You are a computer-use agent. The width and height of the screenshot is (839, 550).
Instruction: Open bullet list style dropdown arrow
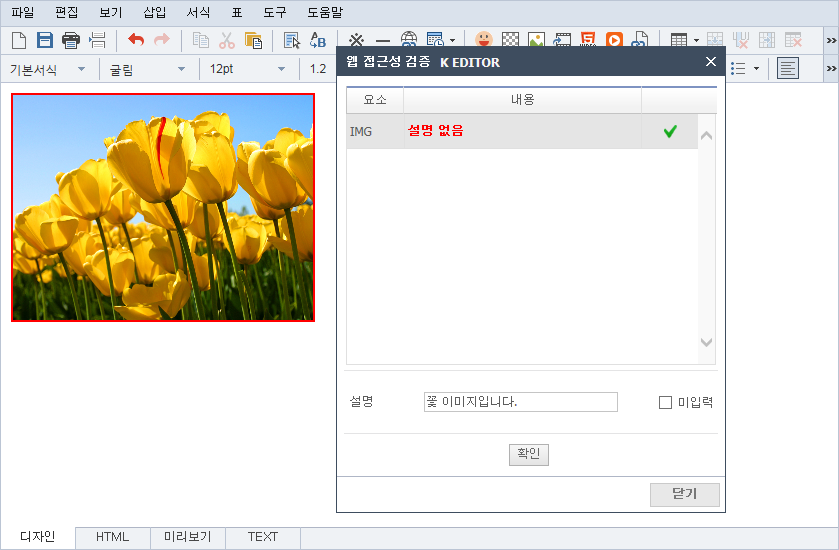coord(756,68)
